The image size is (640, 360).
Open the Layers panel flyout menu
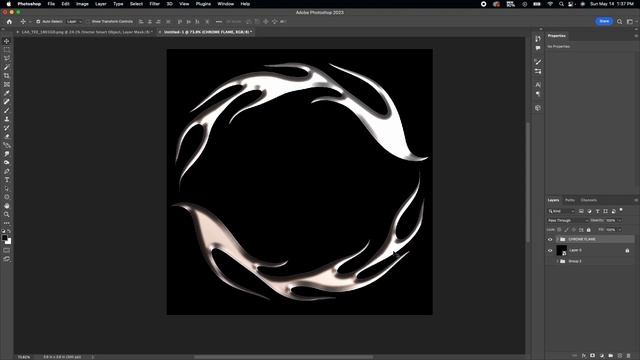[x=636, y=200]
